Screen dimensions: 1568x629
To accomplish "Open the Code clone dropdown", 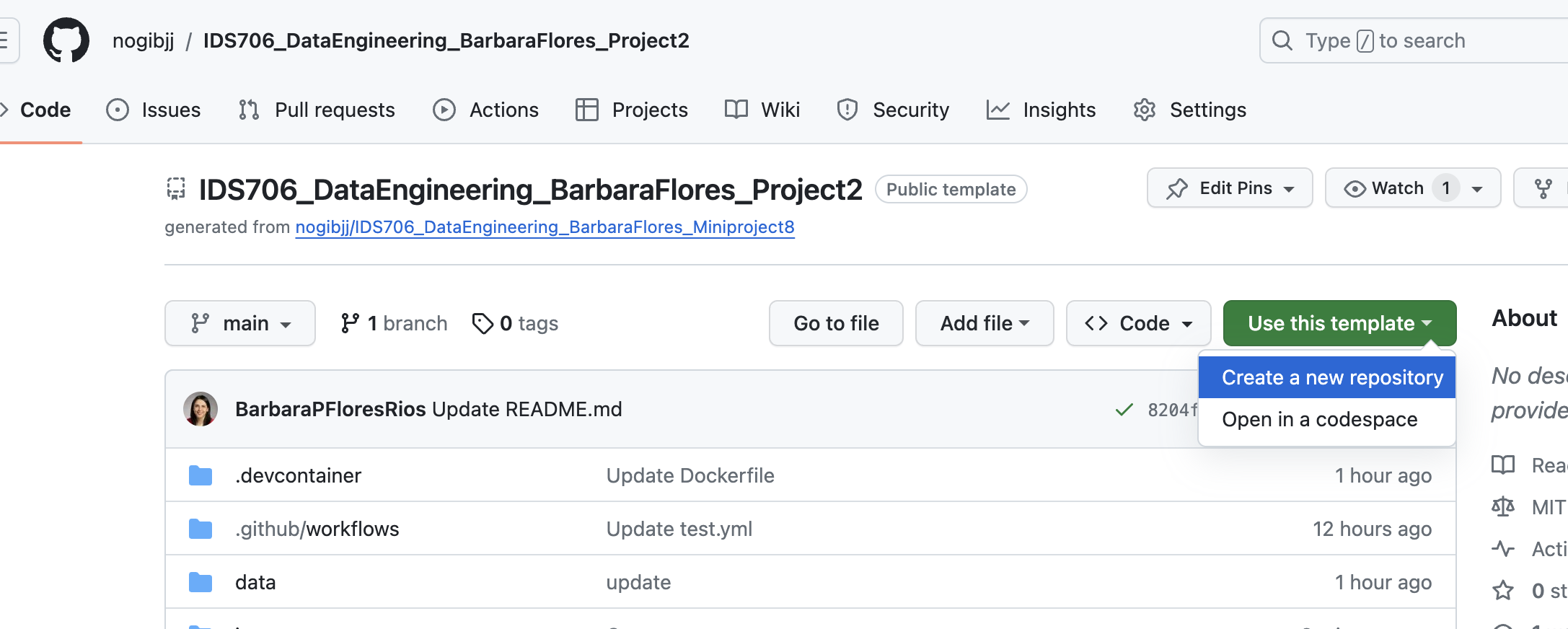I will [x=1138, y=323].
